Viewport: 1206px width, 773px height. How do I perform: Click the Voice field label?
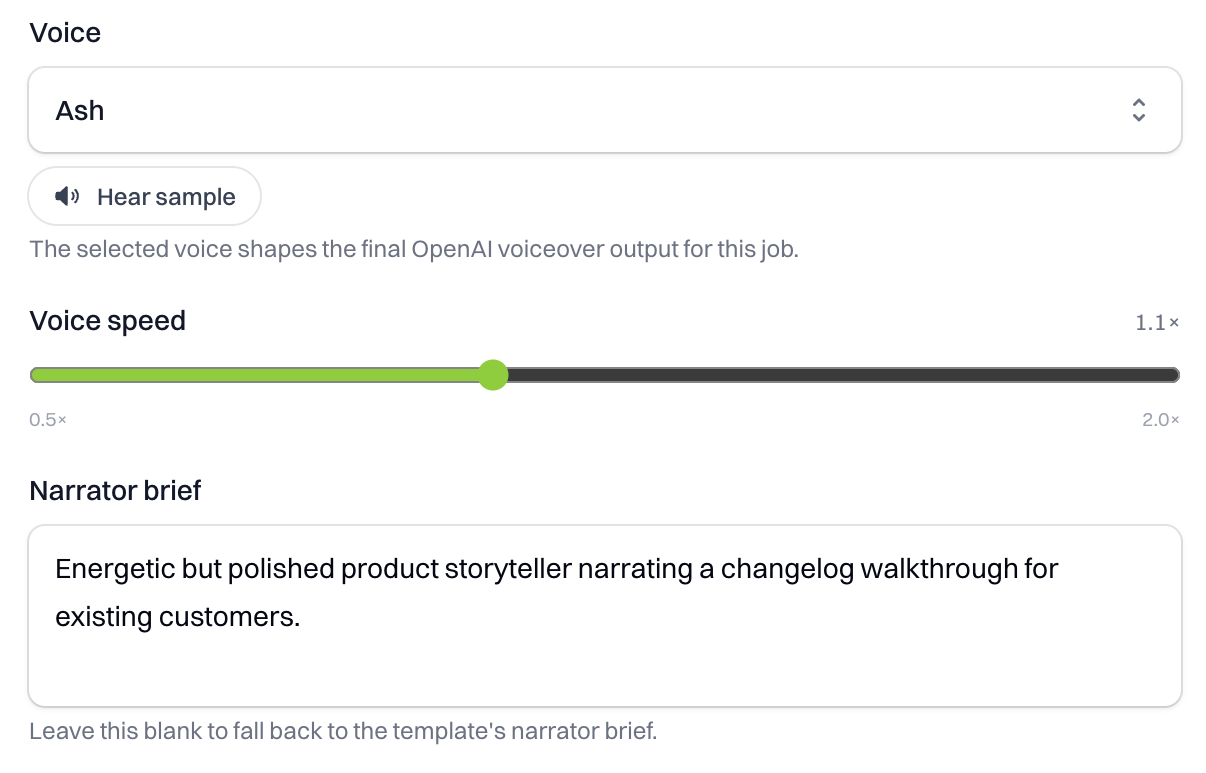pos(65,33)
